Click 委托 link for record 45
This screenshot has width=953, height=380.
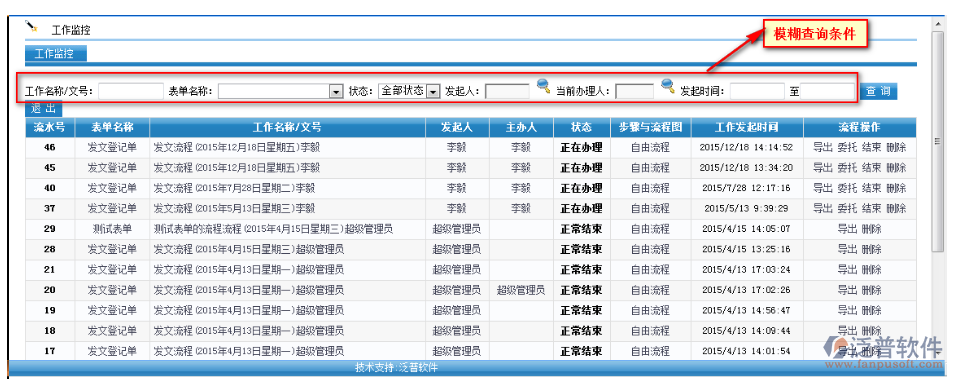pyautogui.click(x=847, y=167)
